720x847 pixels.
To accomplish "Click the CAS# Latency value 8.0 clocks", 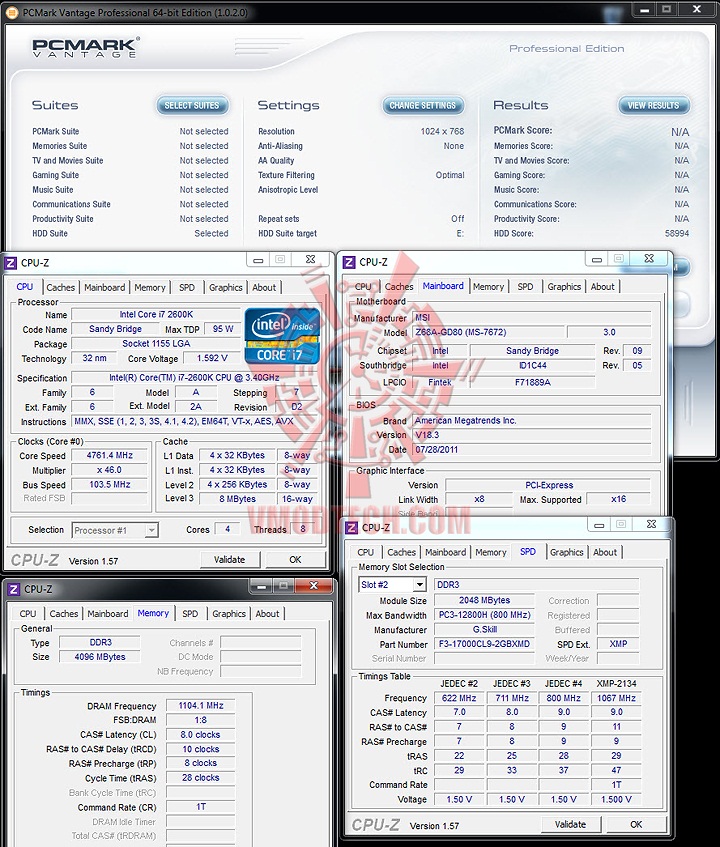I will pyautogui.click(x=200, y=735).
